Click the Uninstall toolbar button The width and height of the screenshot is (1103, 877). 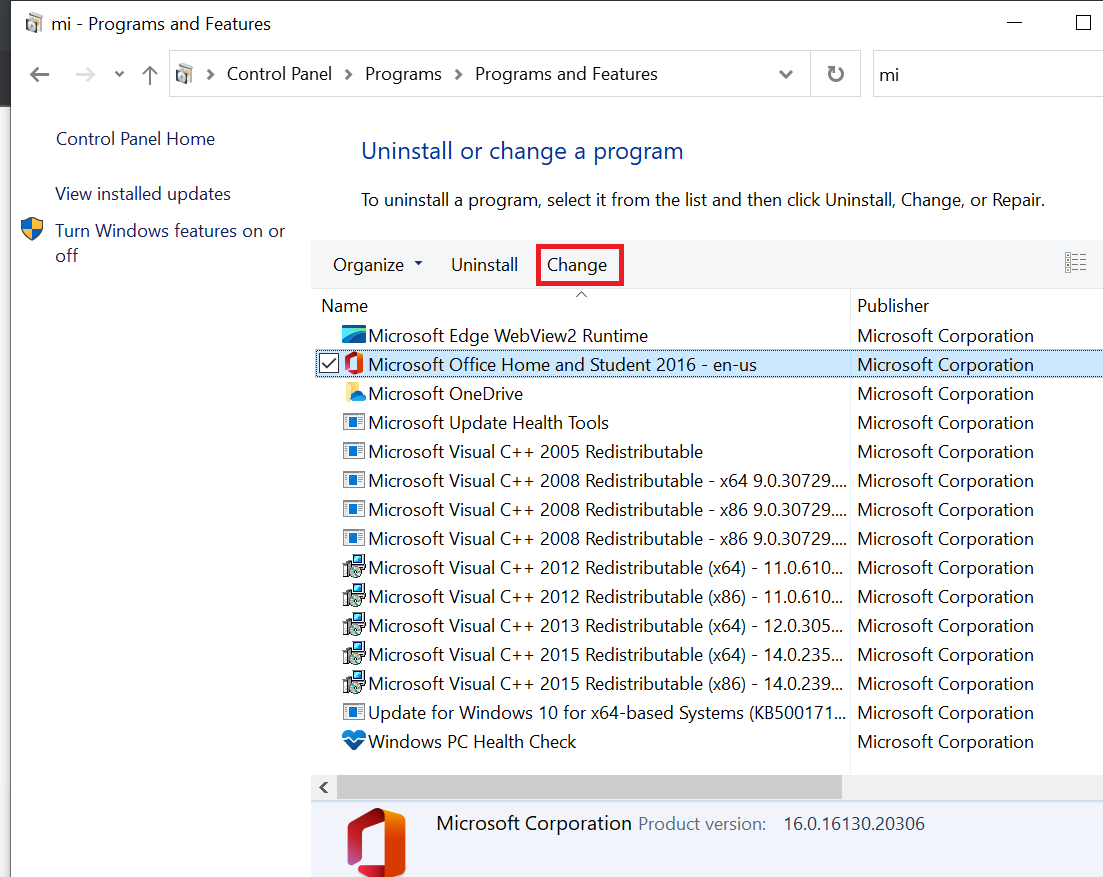484,264
